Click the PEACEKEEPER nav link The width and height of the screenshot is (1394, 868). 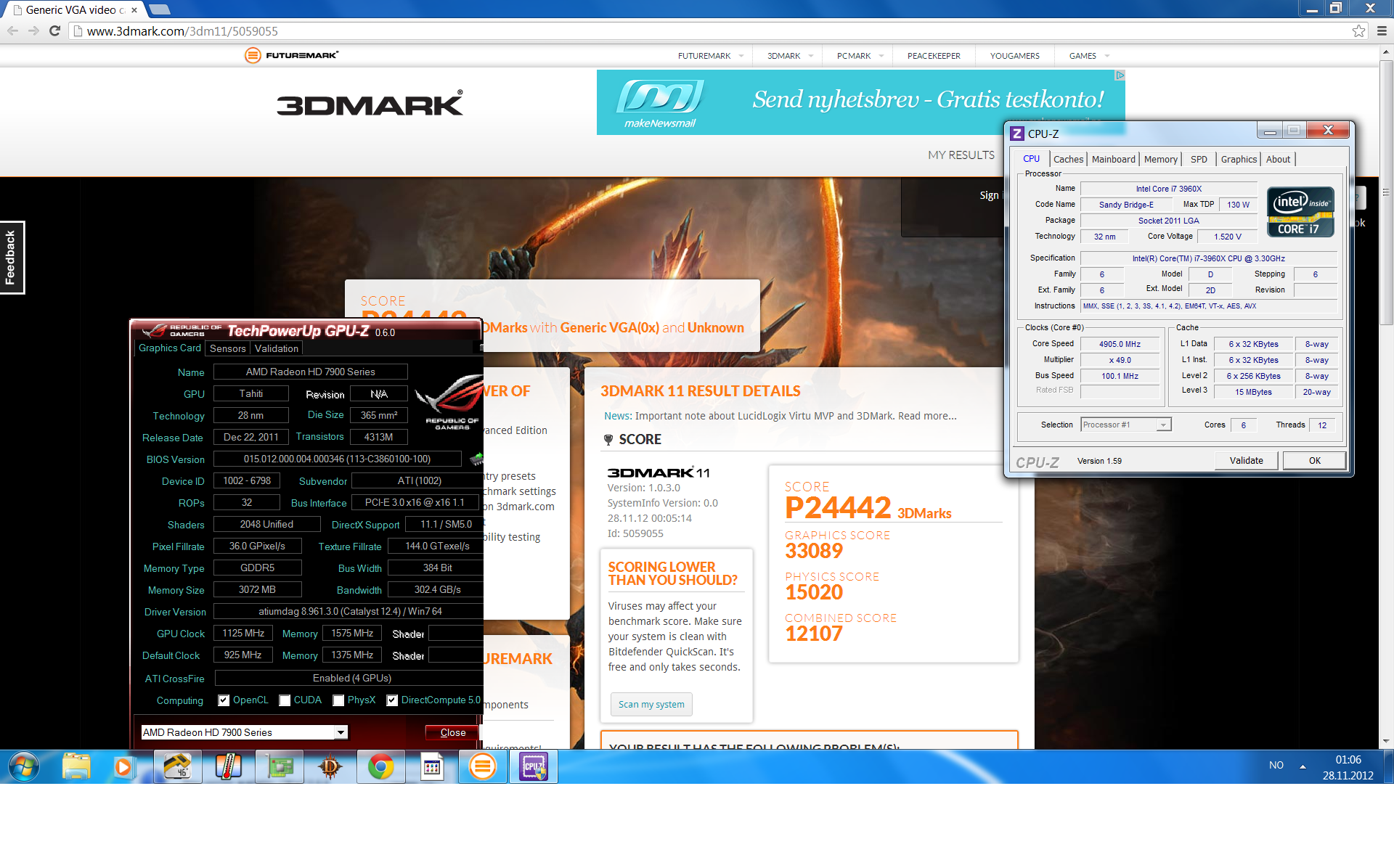coord(934,56)
